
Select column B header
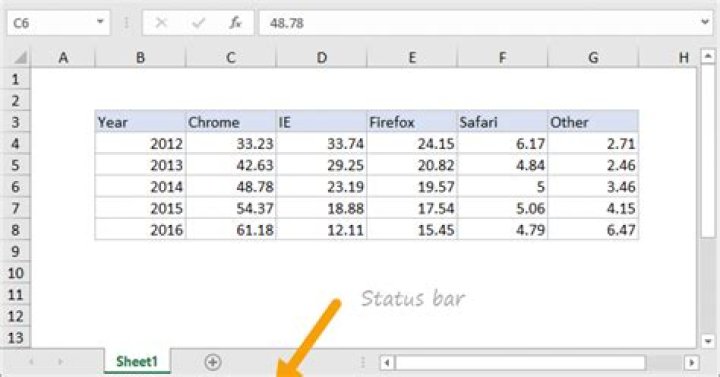(x=140, y=58)
